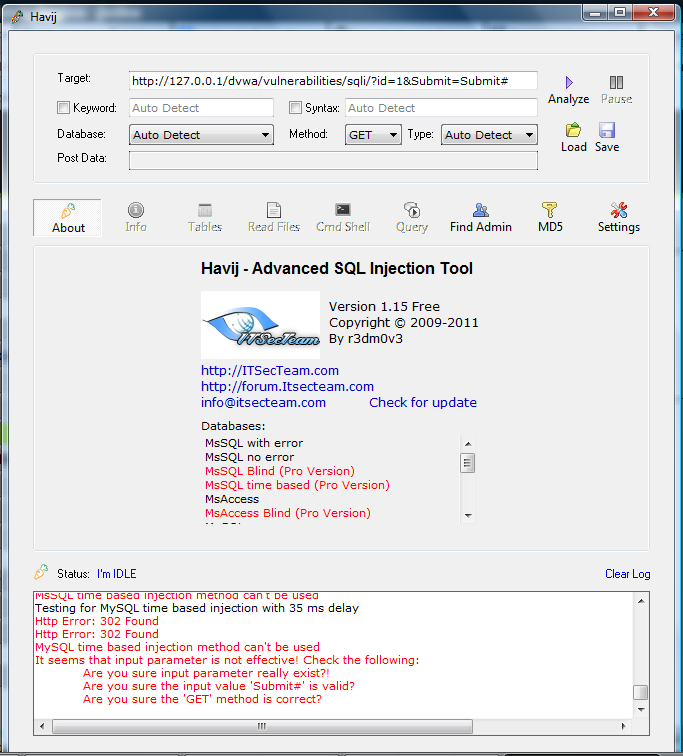Expand the Database Auto Detect dropdown
The image size is (683, 756).
click(x=201, y=135)
